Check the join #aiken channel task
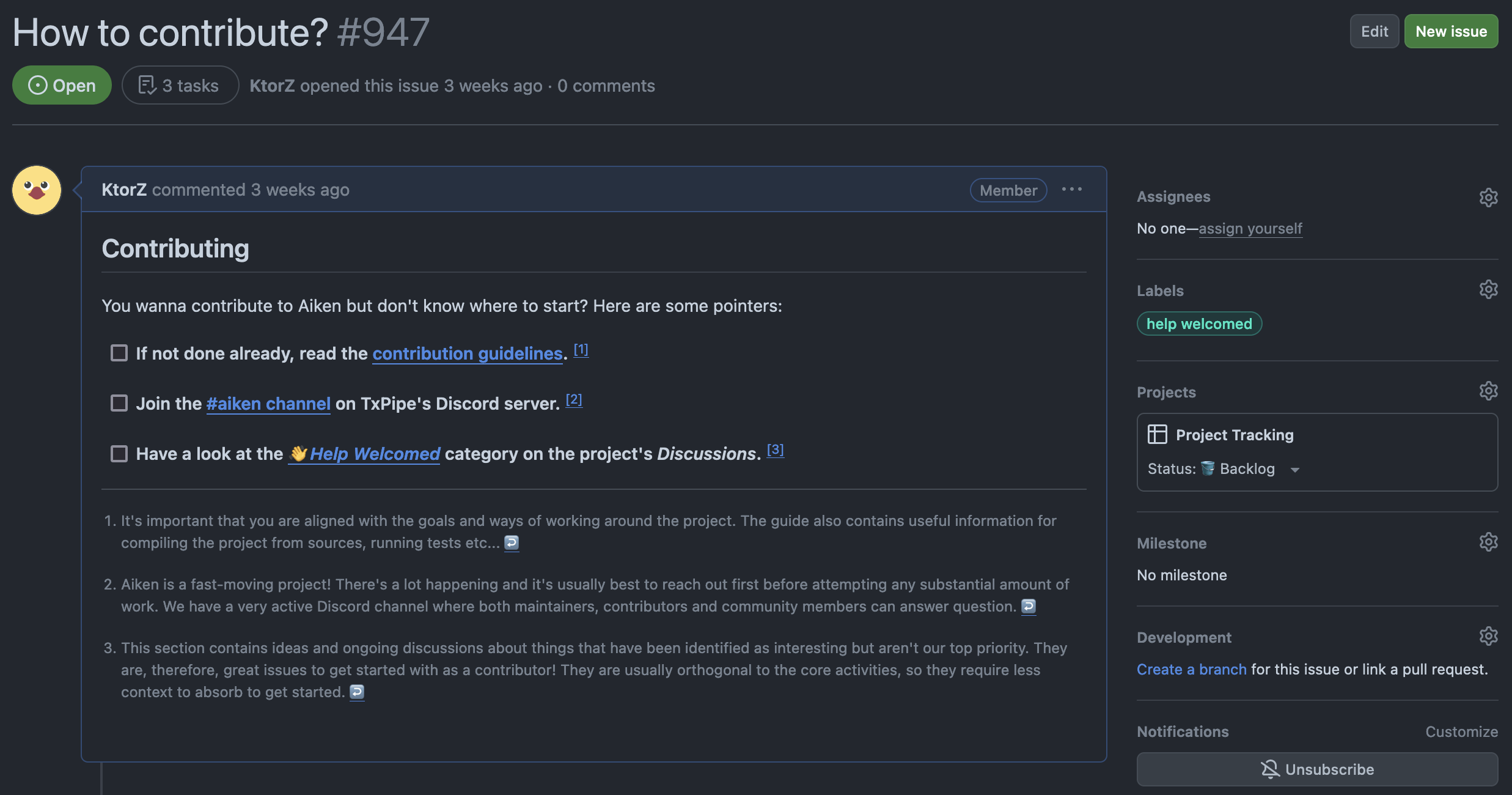The width and height of the screenshot is (1512, 795). coord(119,403)
